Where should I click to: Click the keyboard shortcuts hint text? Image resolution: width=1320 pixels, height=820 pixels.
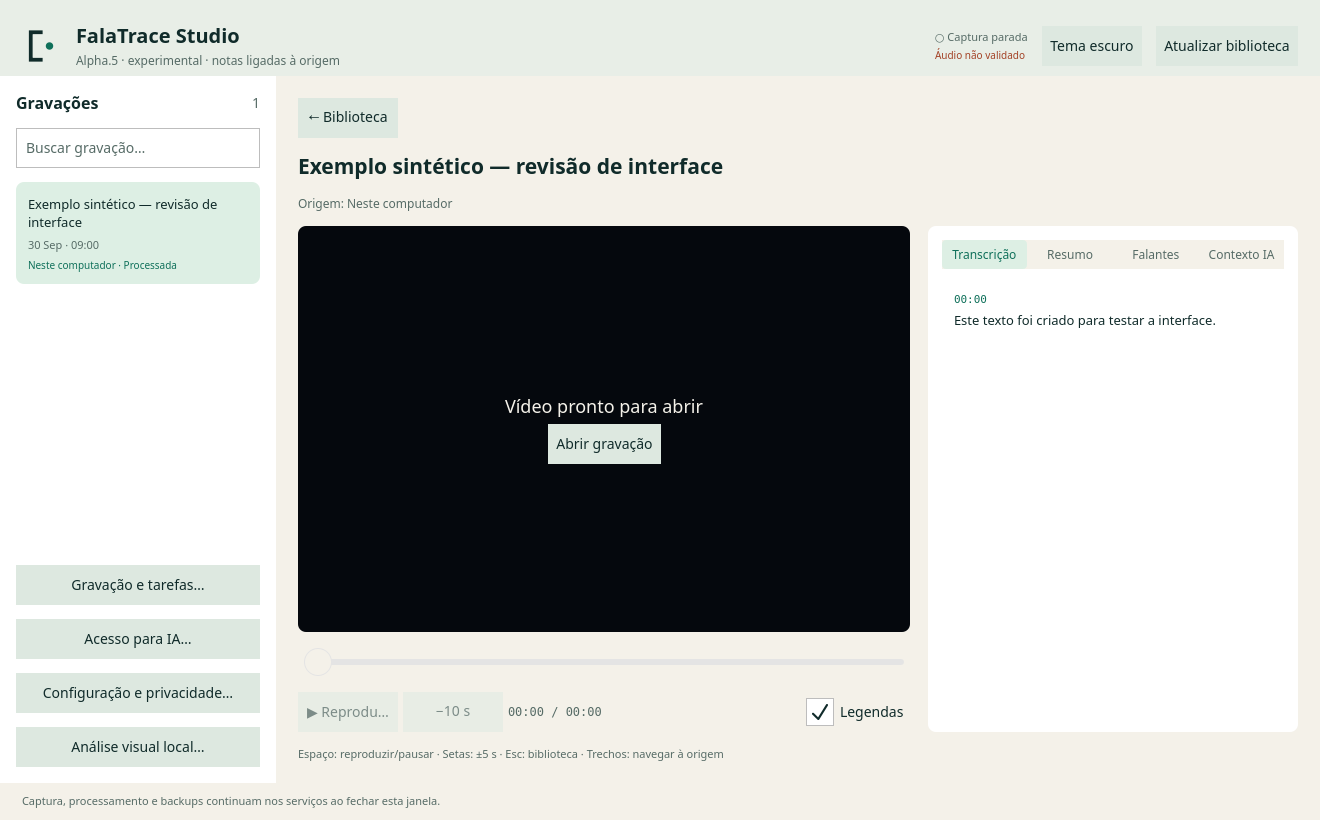511,754
